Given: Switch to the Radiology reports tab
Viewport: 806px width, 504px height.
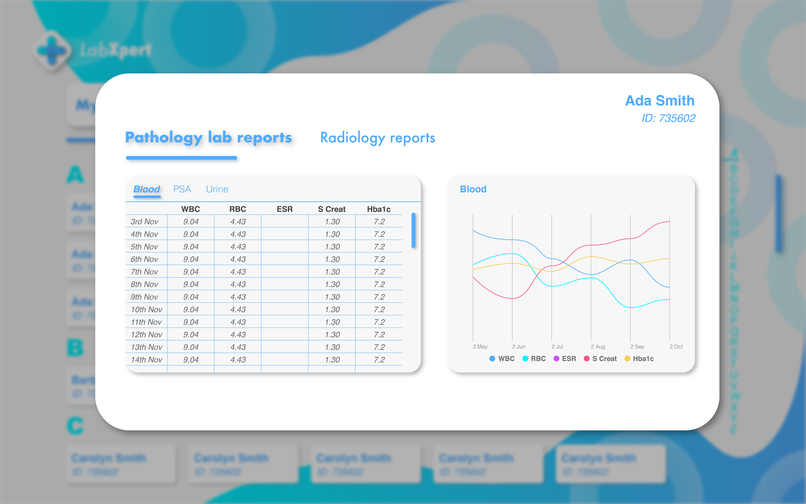Looking at the screenshot, I should [x=377, y=138].
